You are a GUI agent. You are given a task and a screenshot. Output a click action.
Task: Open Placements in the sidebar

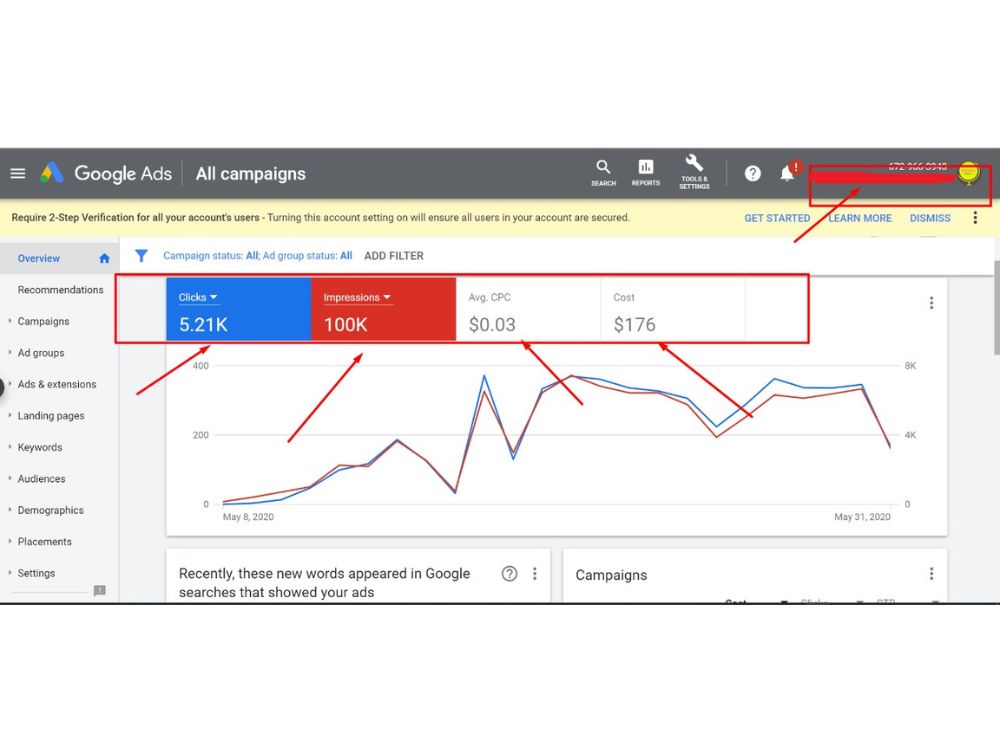point(45,541)
